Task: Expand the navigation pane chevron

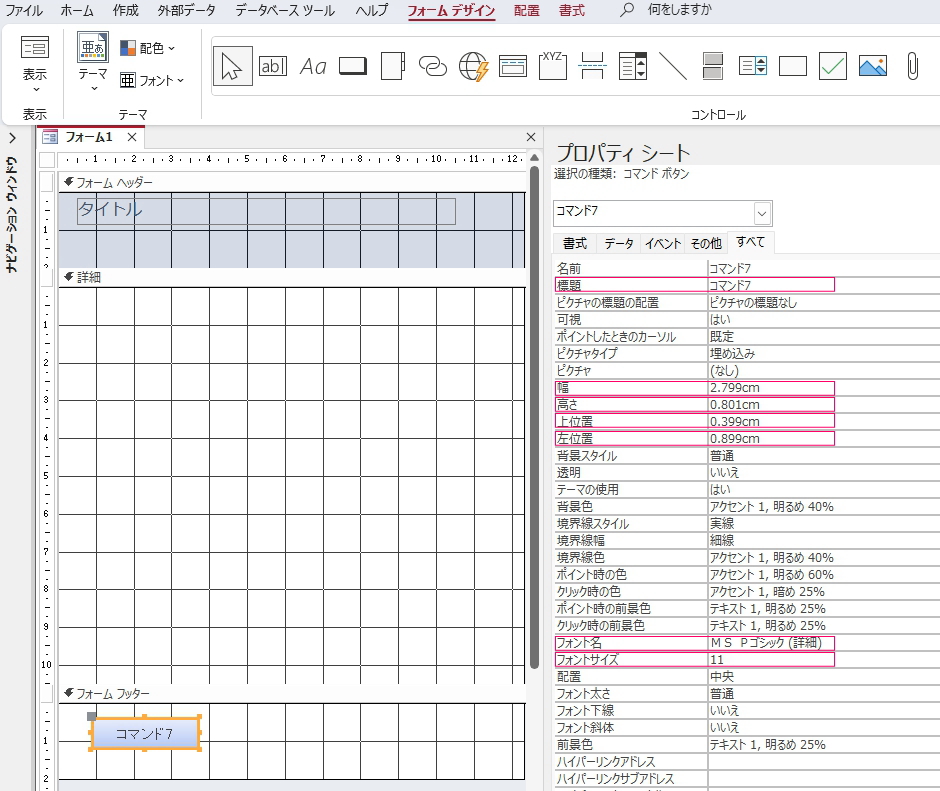Action: pyautogui.click(x=11, y=138)
